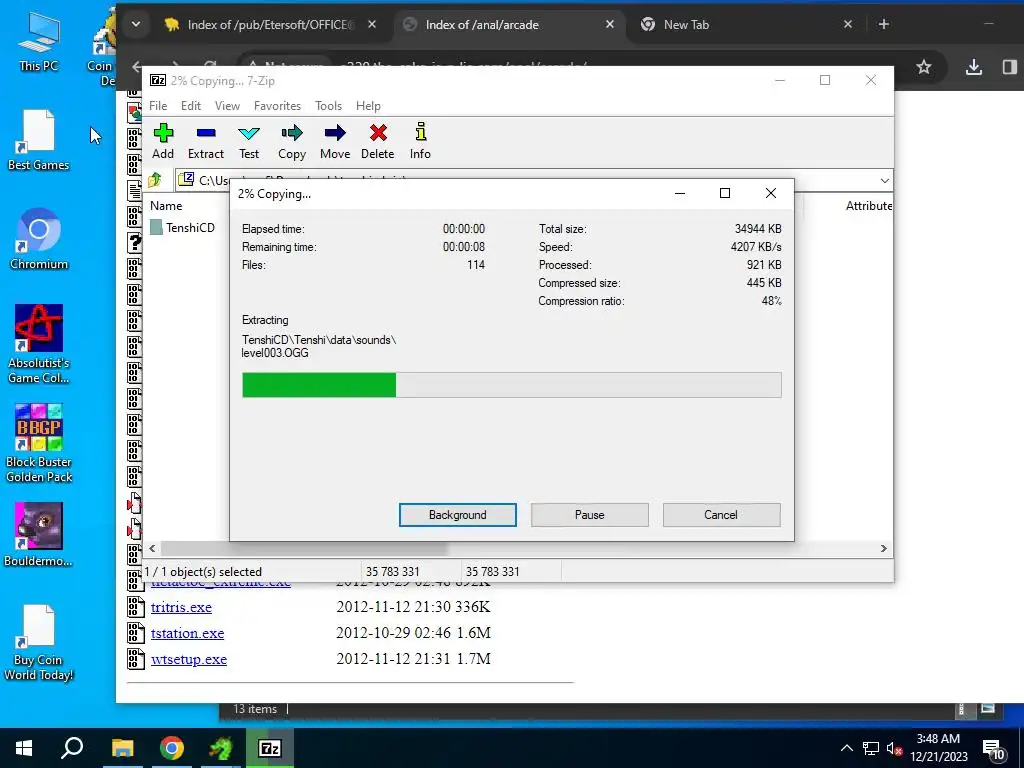The image size is (1024, 768).
Task: Click the muted volume tray icon
Action: point(894,748)
